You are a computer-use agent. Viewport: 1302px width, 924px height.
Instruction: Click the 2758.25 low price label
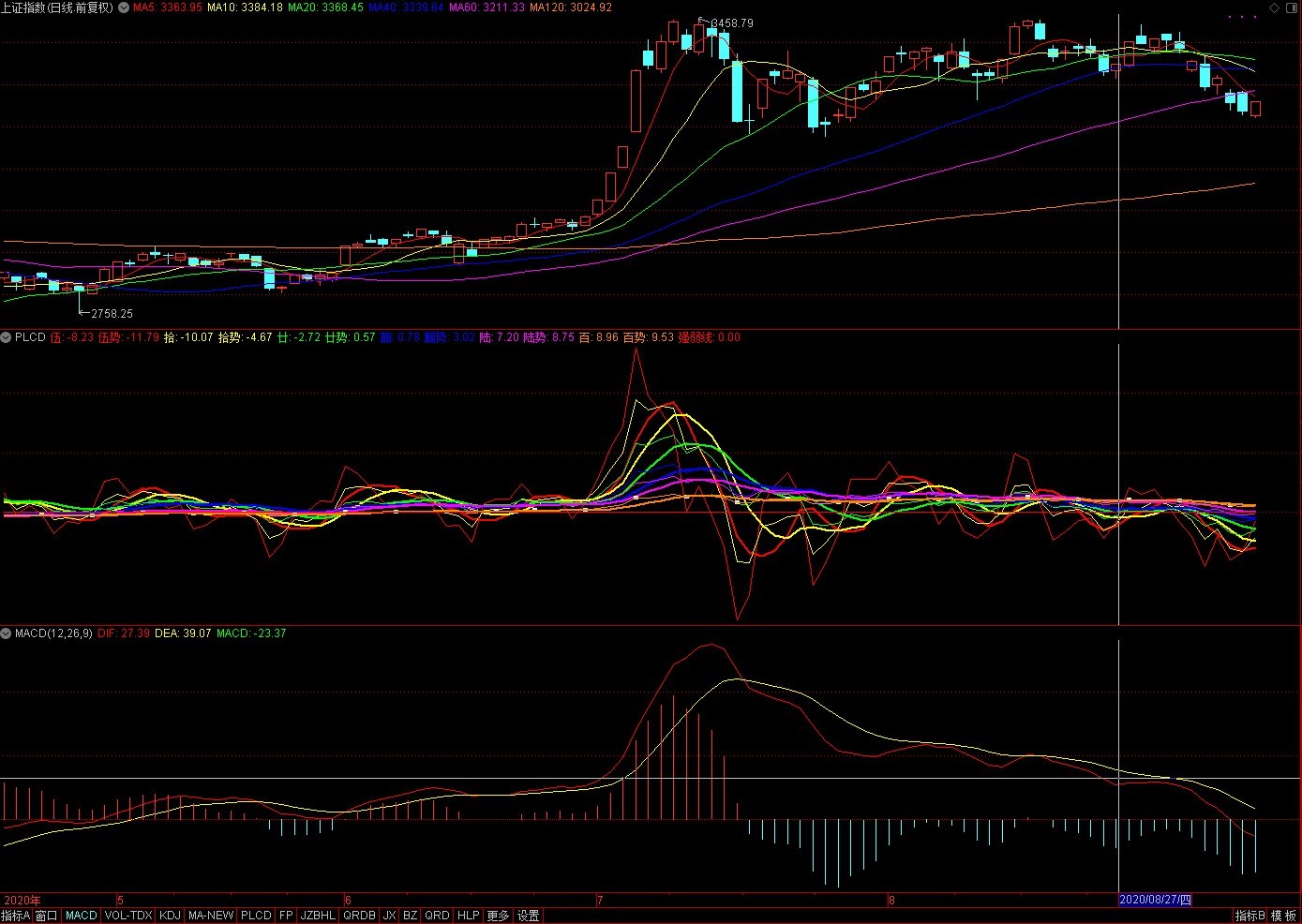[x=112, y=314]
